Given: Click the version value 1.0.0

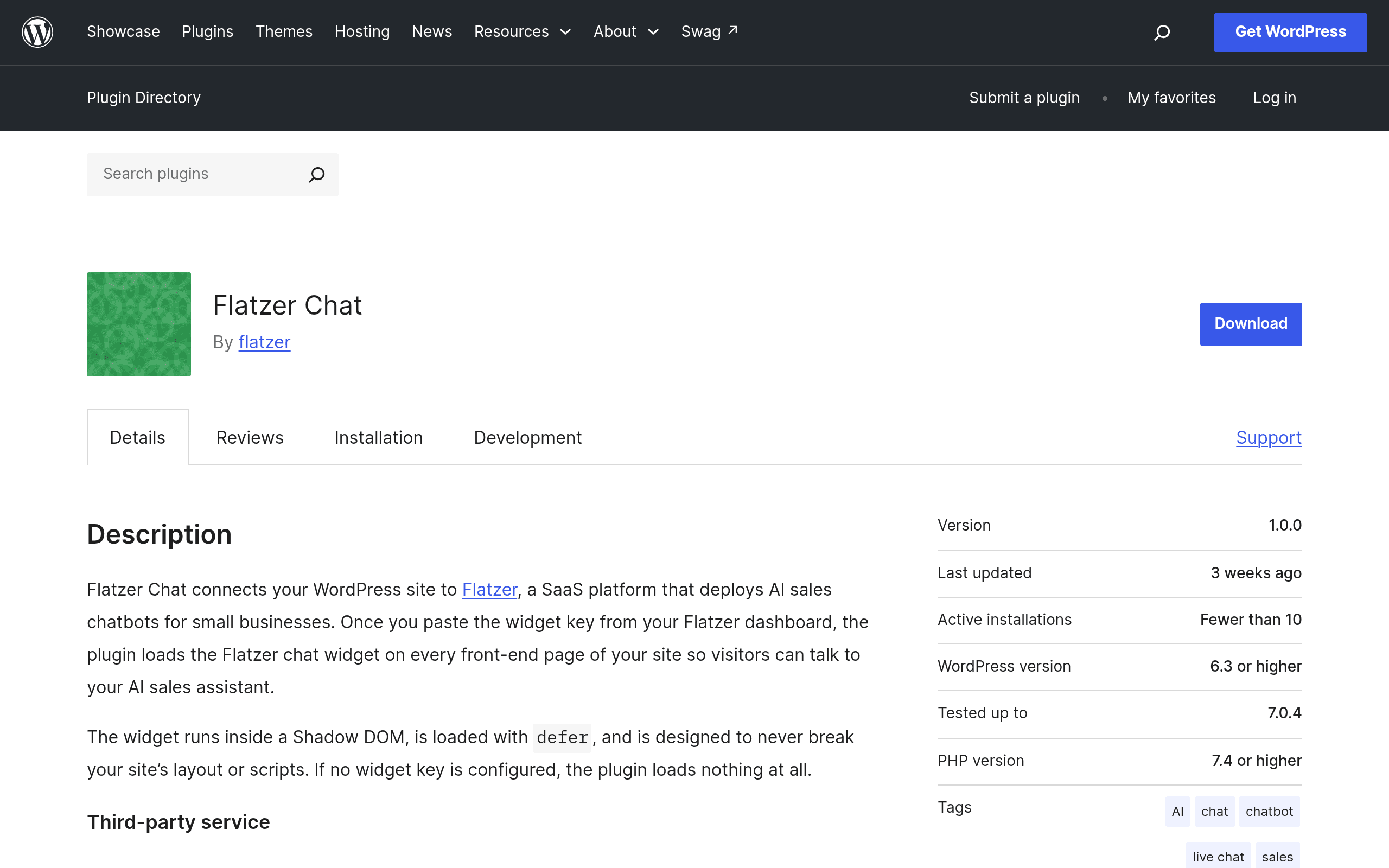Looking at the screenshot, I should pyautogui.click(x=1285, y=525).
